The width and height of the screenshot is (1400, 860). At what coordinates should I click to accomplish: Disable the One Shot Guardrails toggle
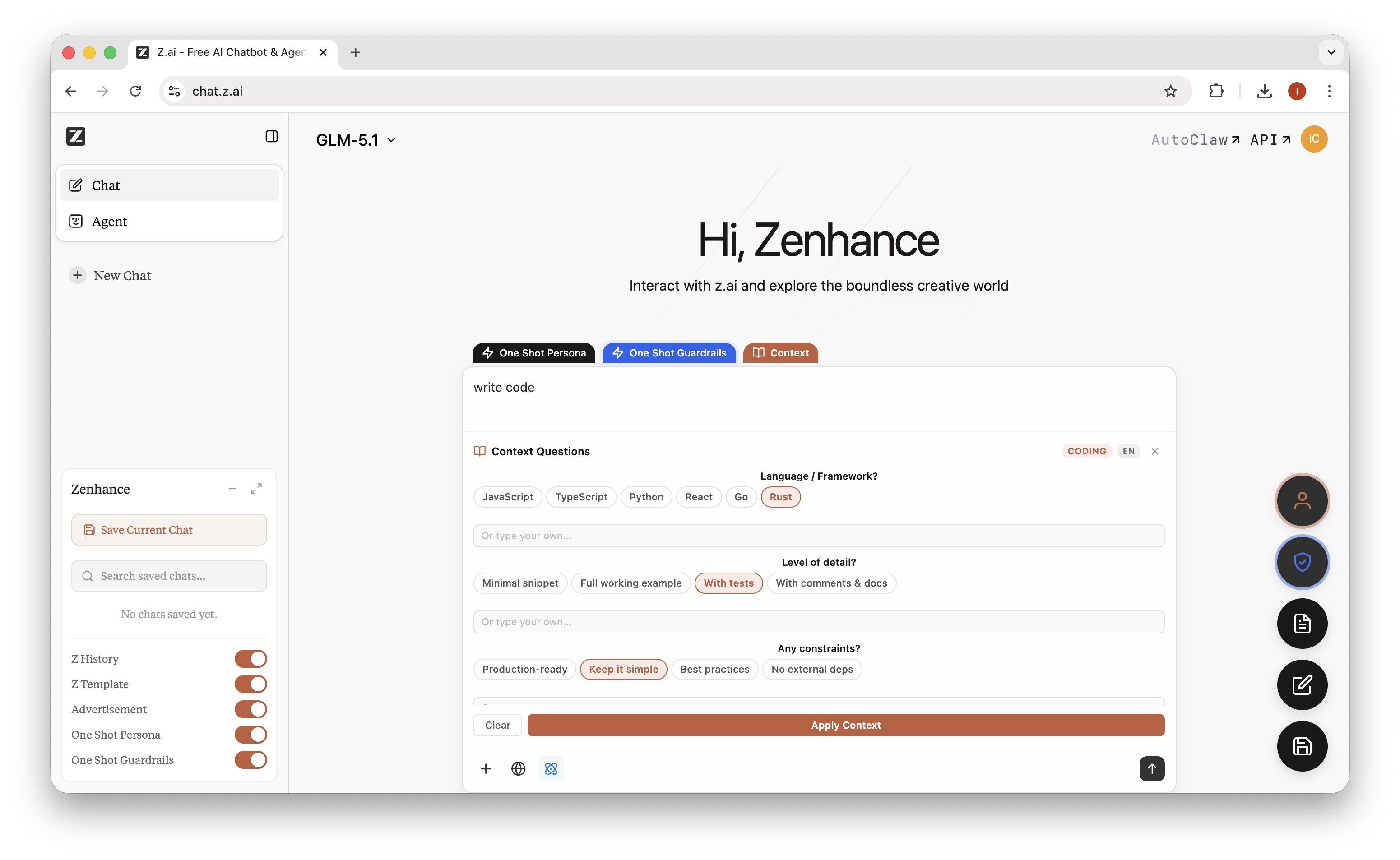point(251,760)
